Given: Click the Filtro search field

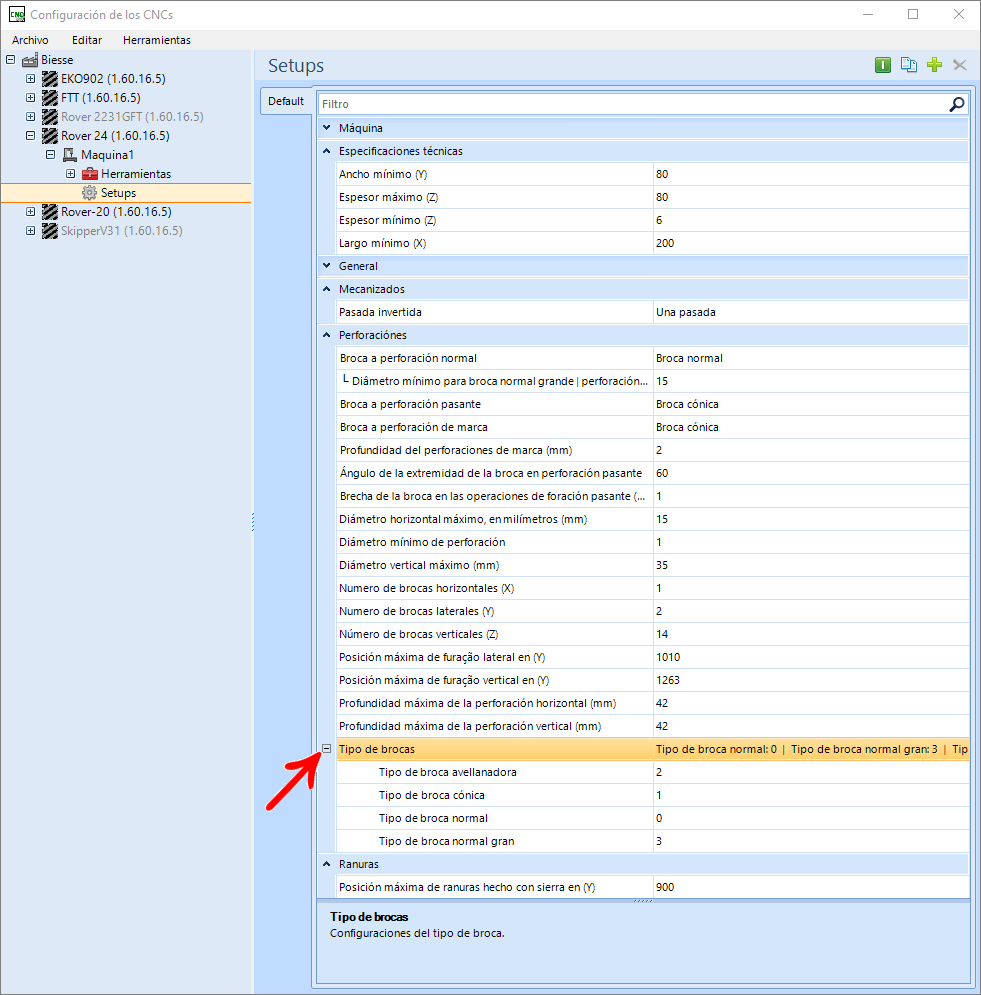Looking at the screenshot, I should pyautogui.click(x=633, y=104).
